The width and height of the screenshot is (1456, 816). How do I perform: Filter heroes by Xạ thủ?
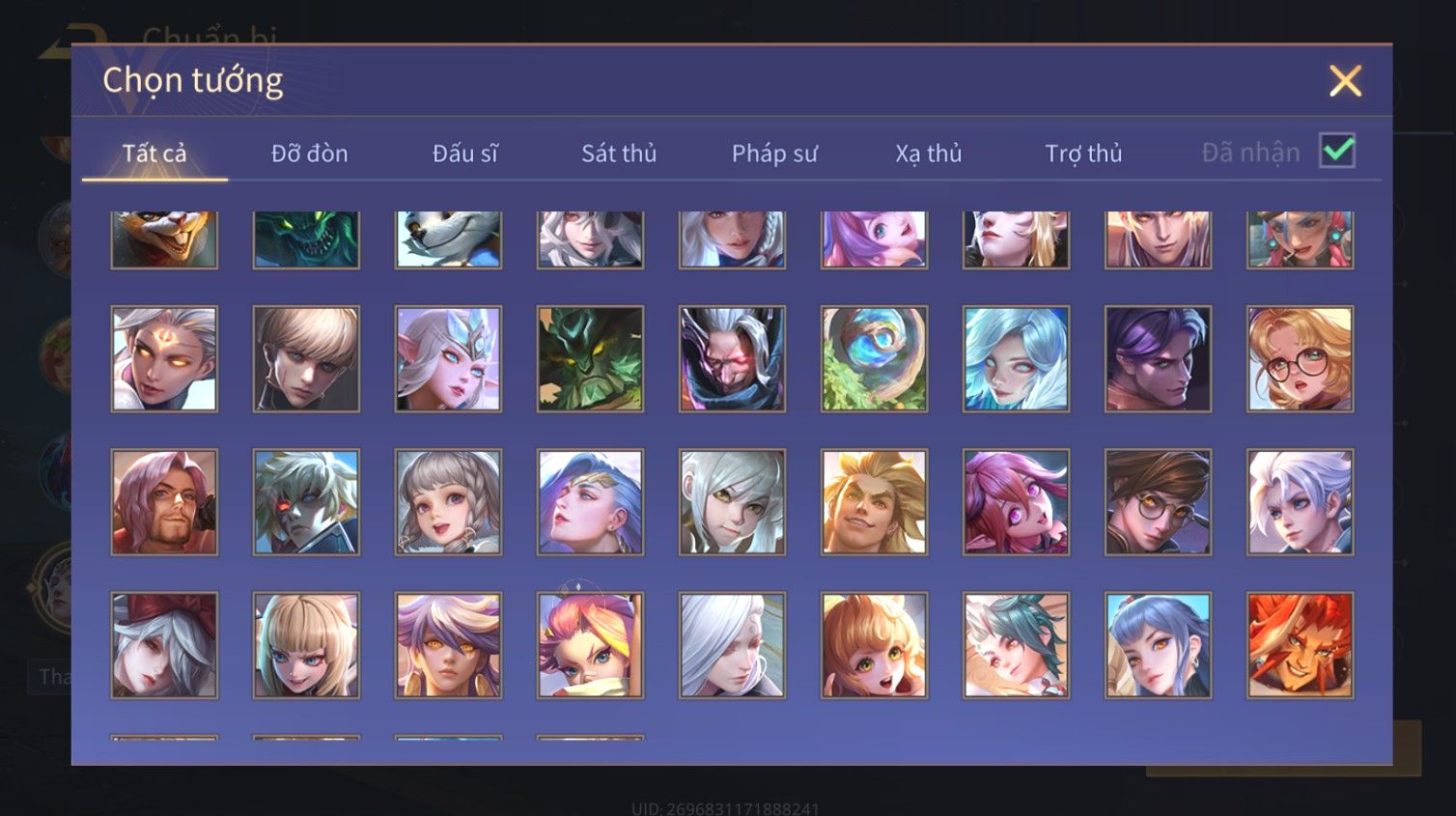pos(929,153)
